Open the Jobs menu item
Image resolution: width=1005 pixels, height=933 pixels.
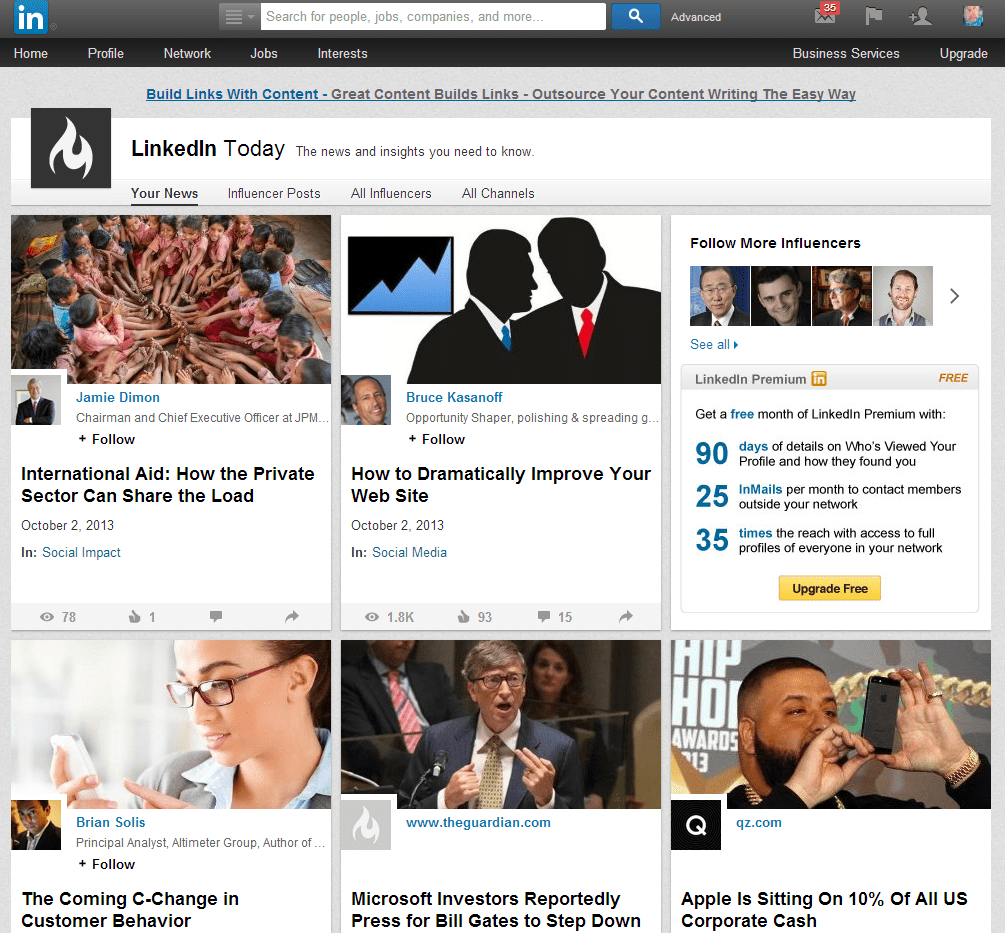click(264, 53)
